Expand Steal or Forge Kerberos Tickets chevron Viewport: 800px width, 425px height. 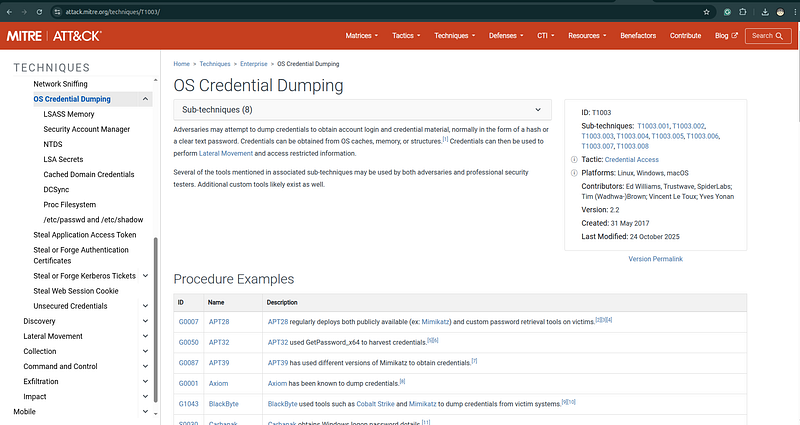145,276
